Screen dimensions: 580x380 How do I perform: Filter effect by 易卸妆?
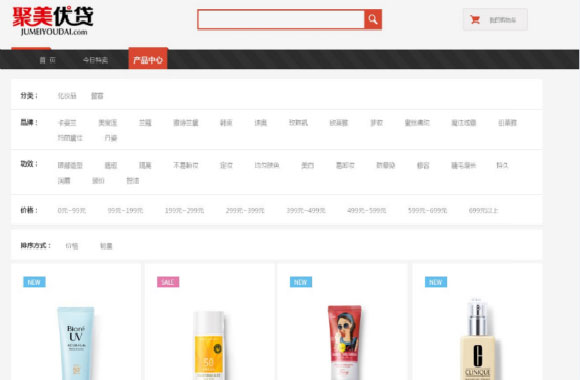[x=345, y=165]
